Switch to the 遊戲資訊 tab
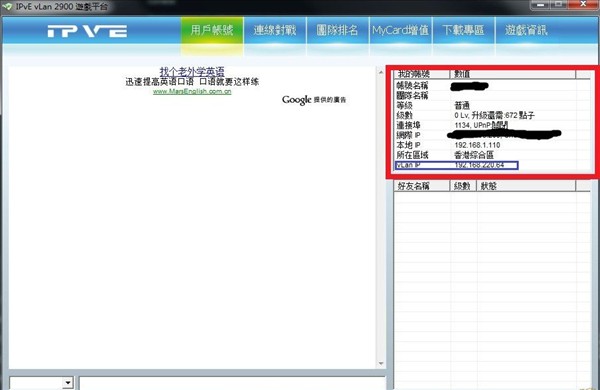 click(x=526, y=30)
